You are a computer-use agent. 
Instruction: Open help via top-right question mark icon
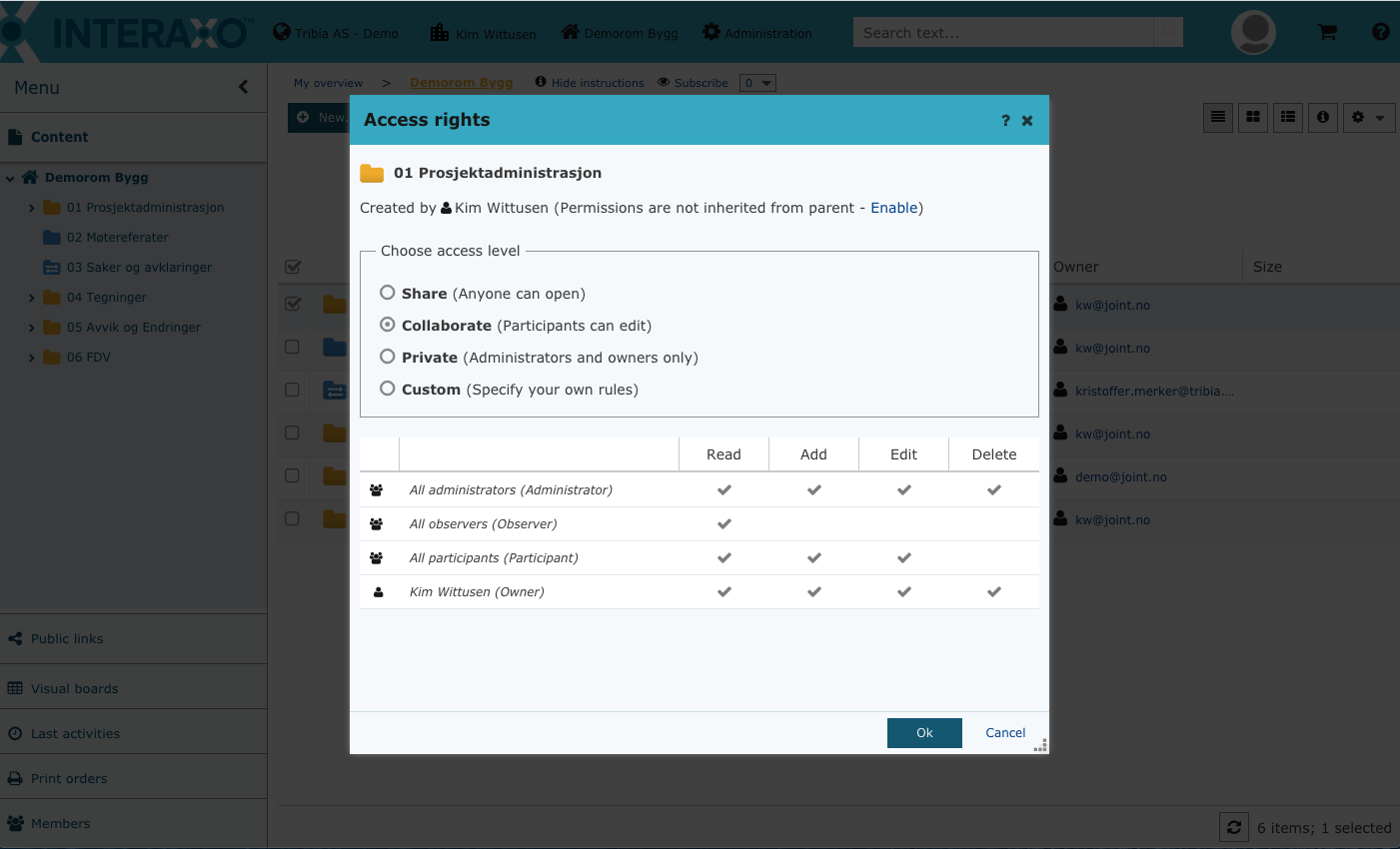pos(1380,32)
